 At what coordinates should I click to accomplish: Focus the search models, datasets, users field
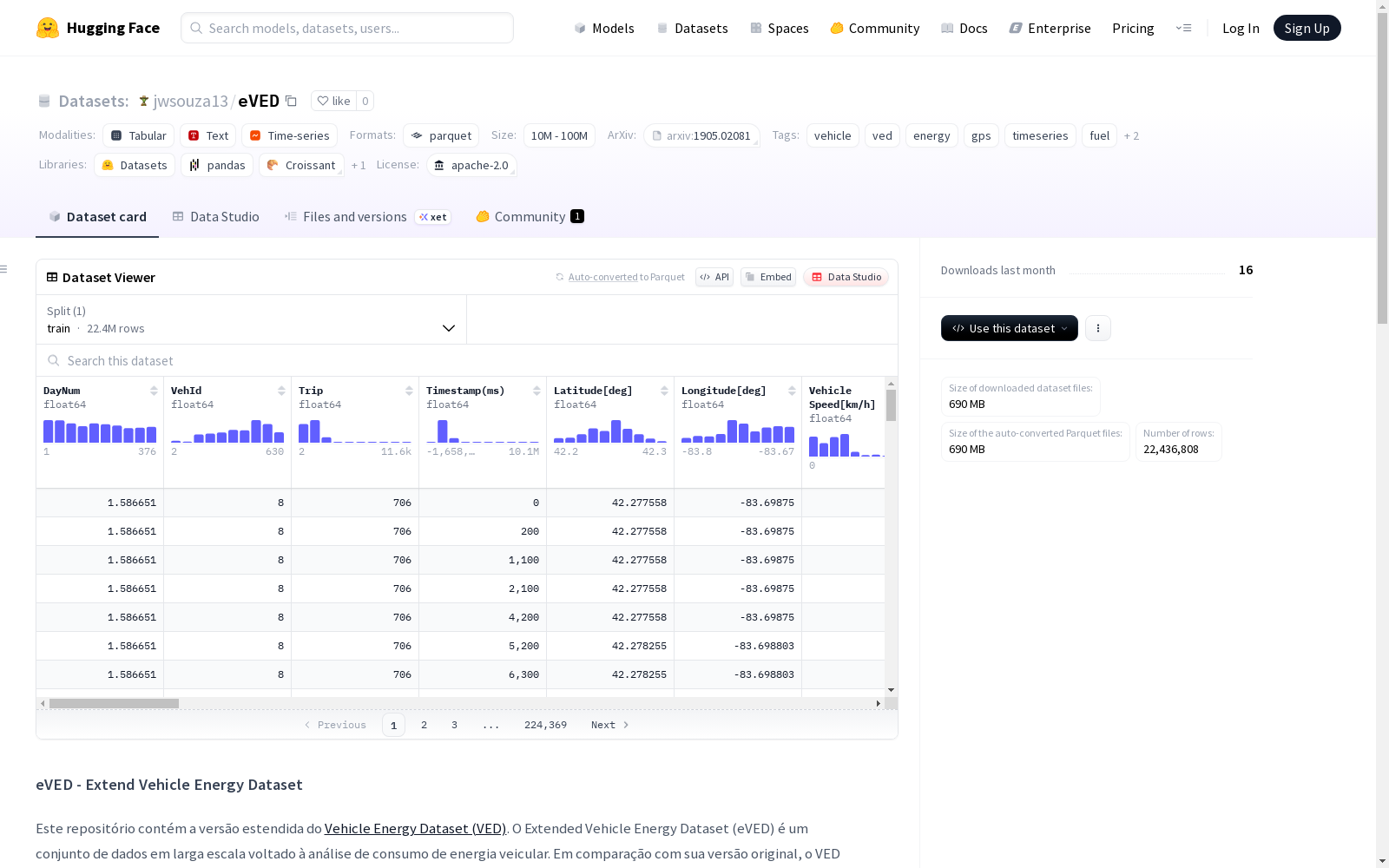pos(347,28)
